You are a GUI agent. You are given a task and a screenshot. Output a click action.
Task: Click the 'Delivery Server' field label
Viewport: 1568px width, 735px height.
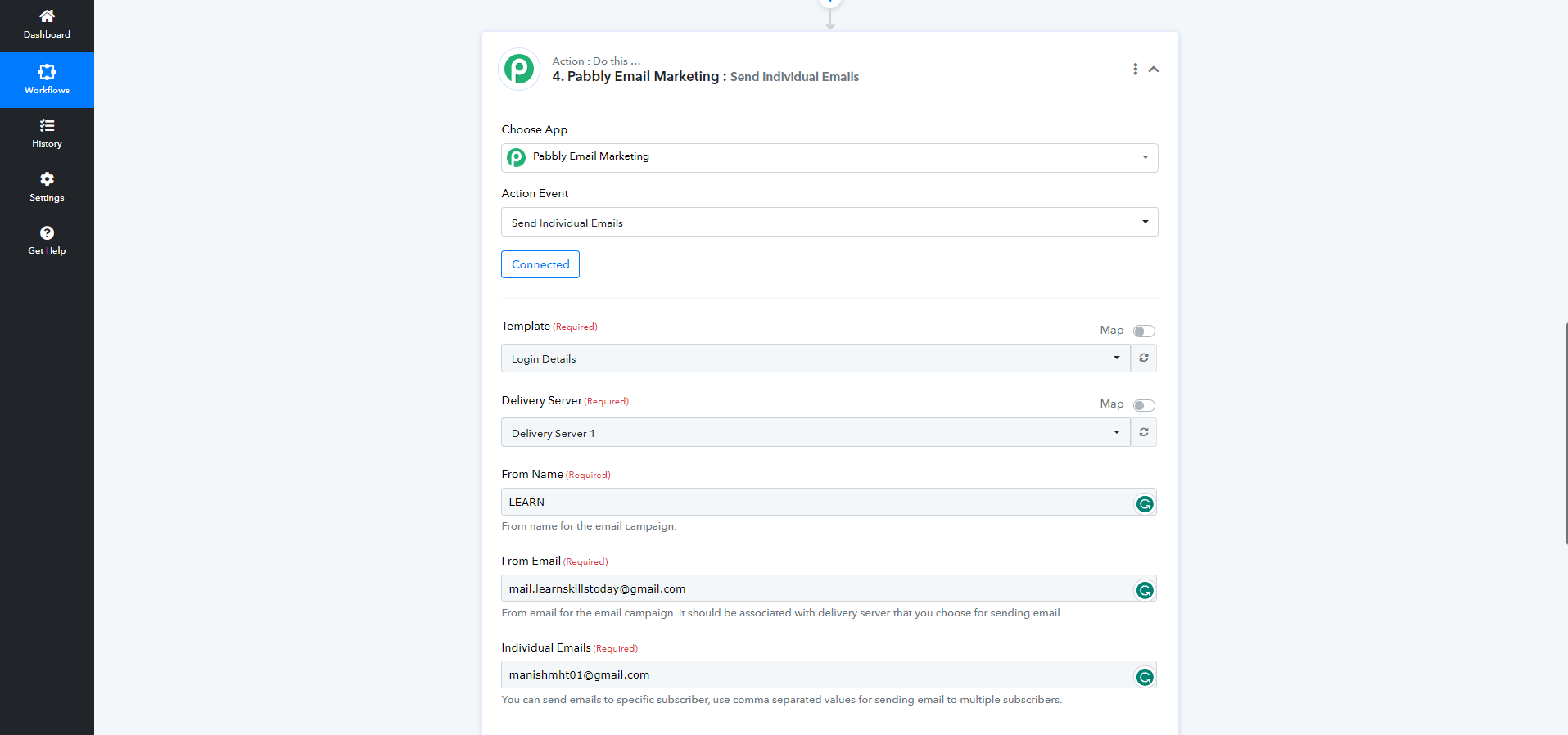click(x=541, y=400)
